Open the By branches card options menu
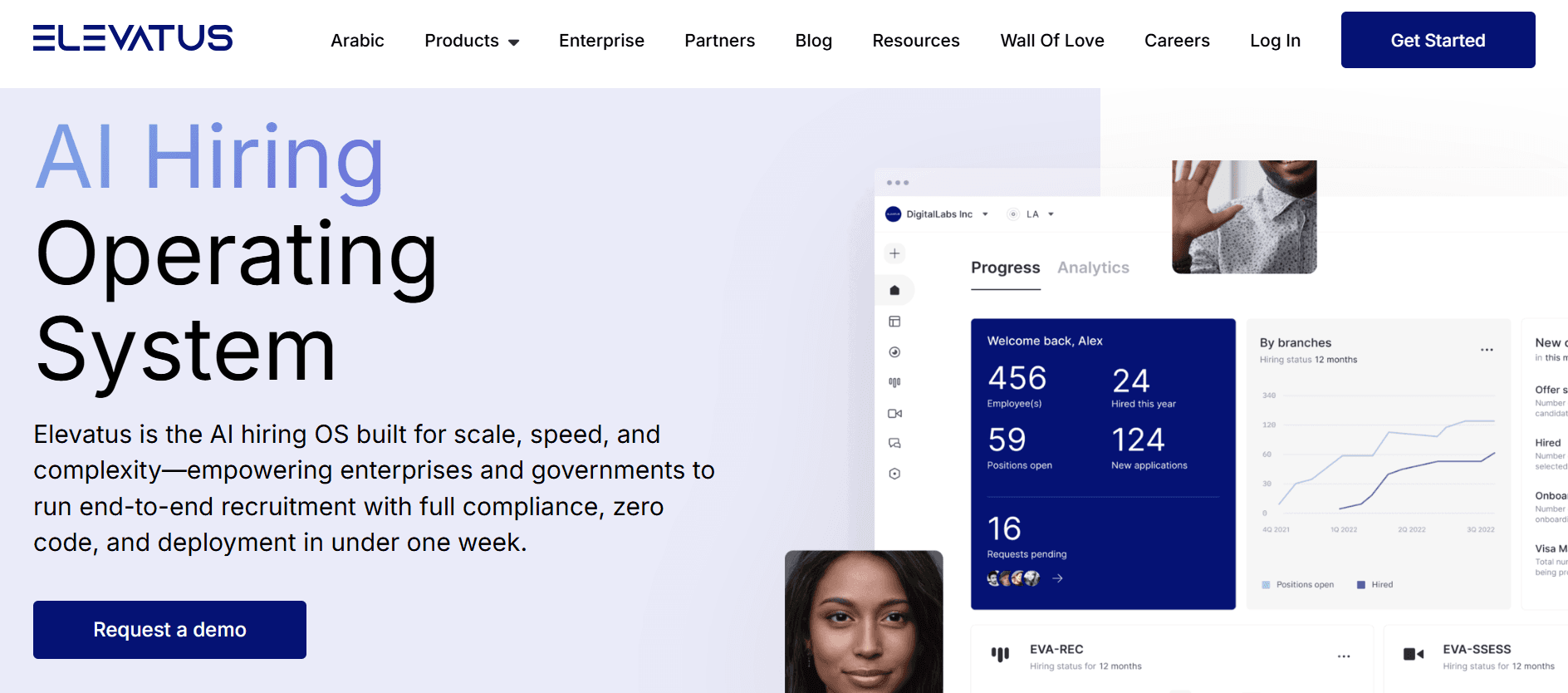The image size is (1568, 693). tap(1487, 350)
